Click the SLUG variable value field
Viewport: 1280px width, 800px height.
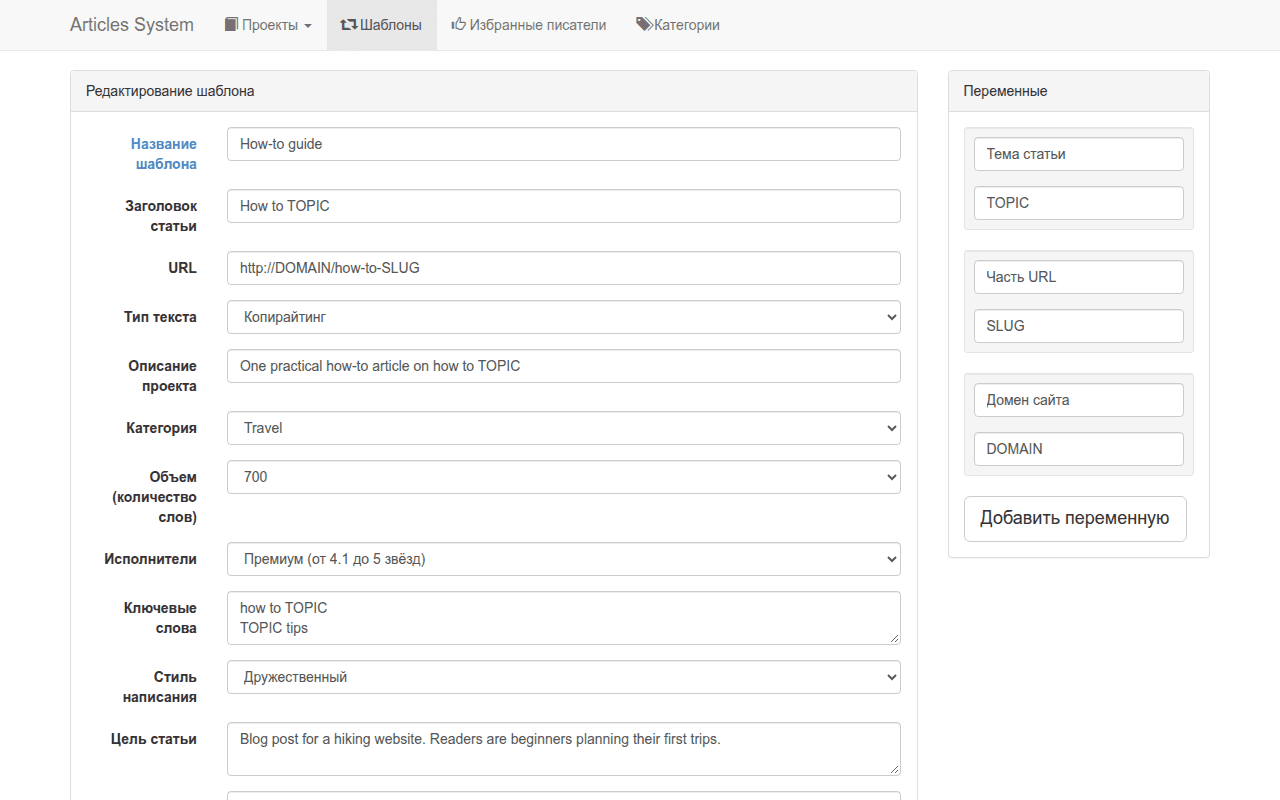click(x=1079, y=326)
